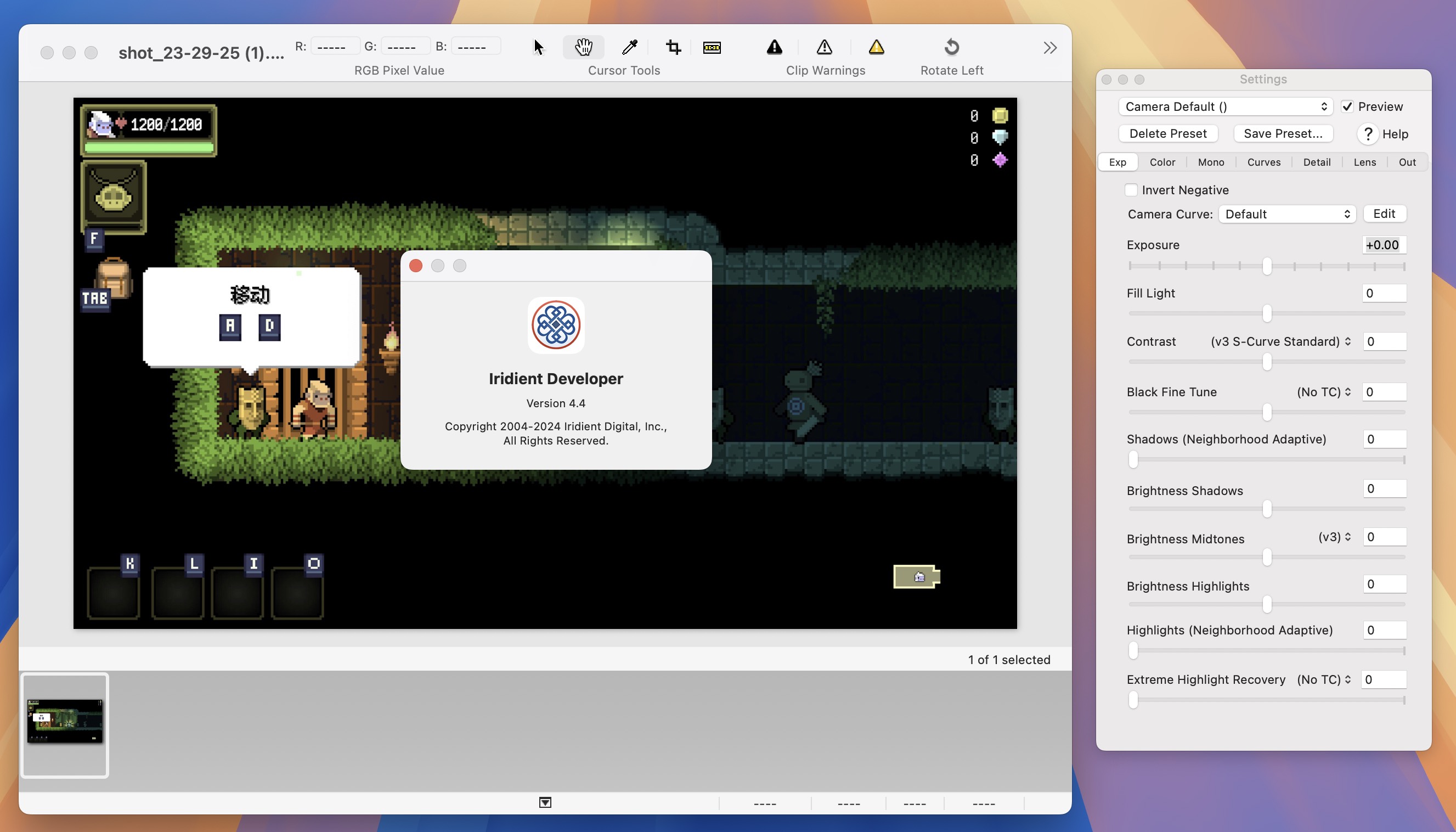Open the Contrast v3 S-Curve Standard dropdown
This screenshot has width=1456, height=832.
pyautogui.click(x=1280, y=341)
